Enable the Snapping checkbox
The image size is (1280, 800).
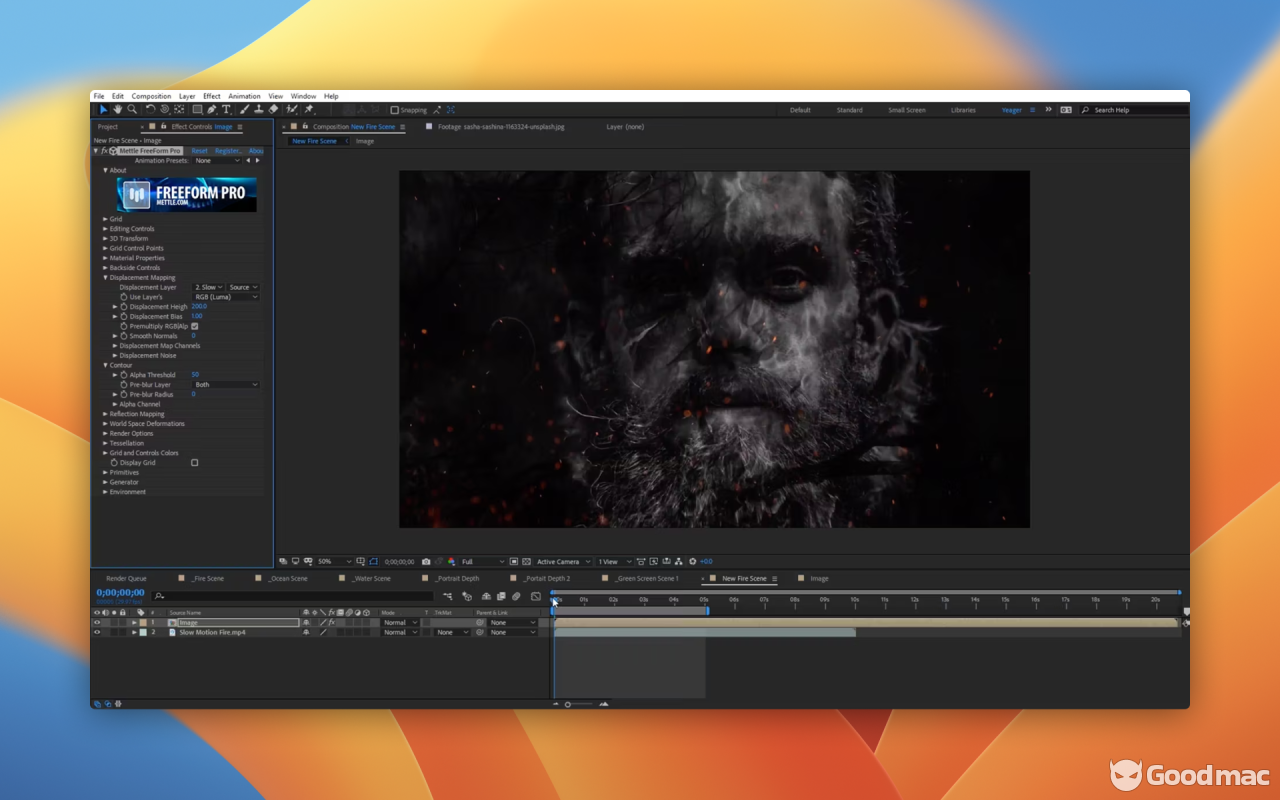point(395,110)
